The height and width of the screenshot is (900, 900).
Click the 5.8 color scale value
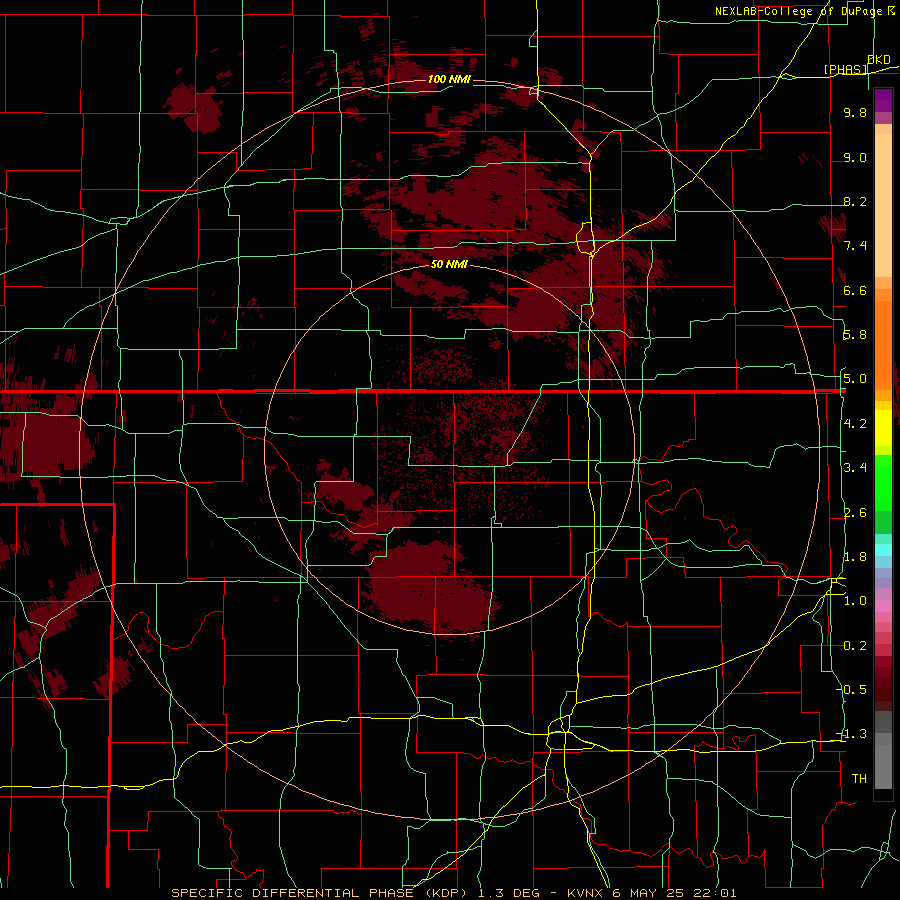coord(855,335)
